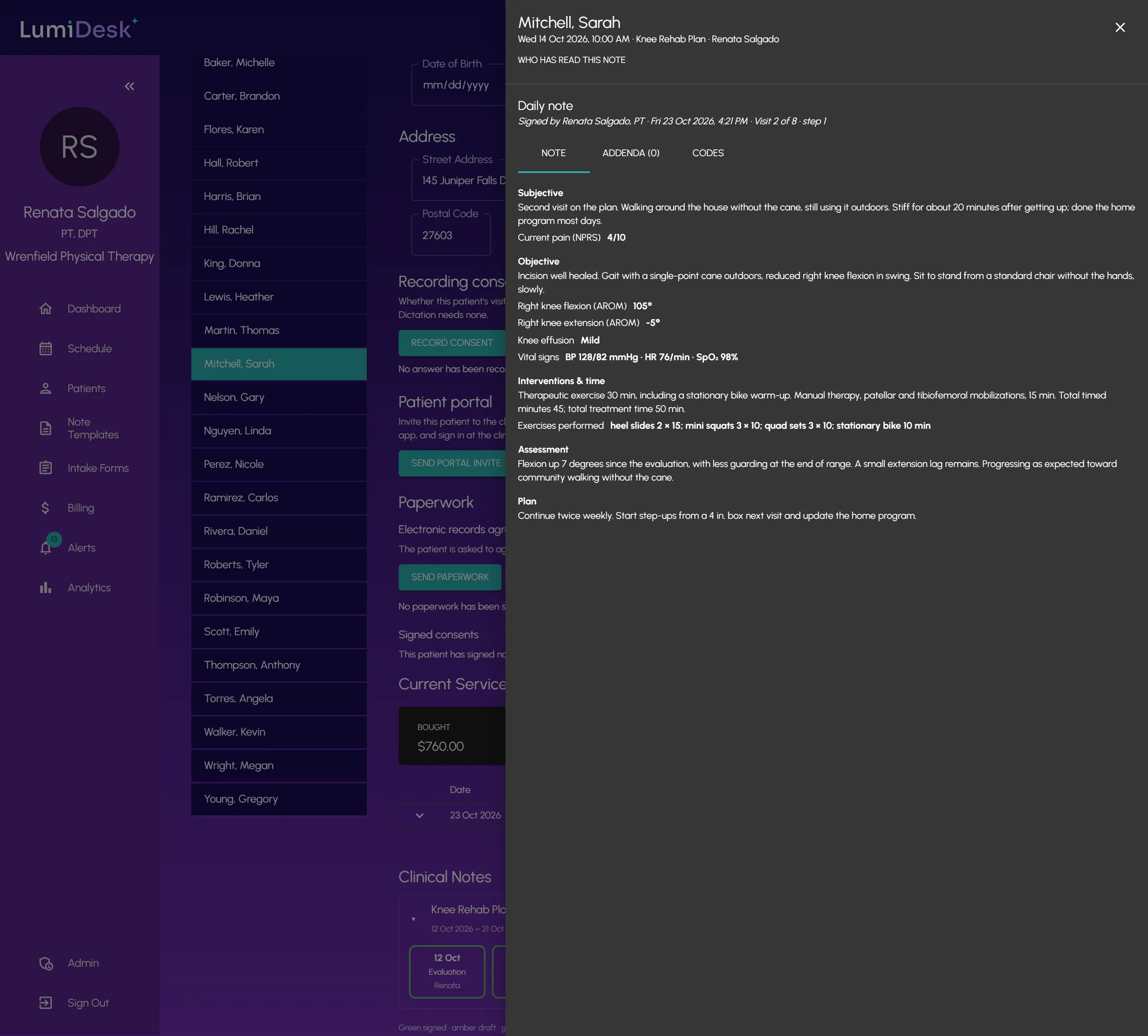Open Analytics bar chart icon

45,587
